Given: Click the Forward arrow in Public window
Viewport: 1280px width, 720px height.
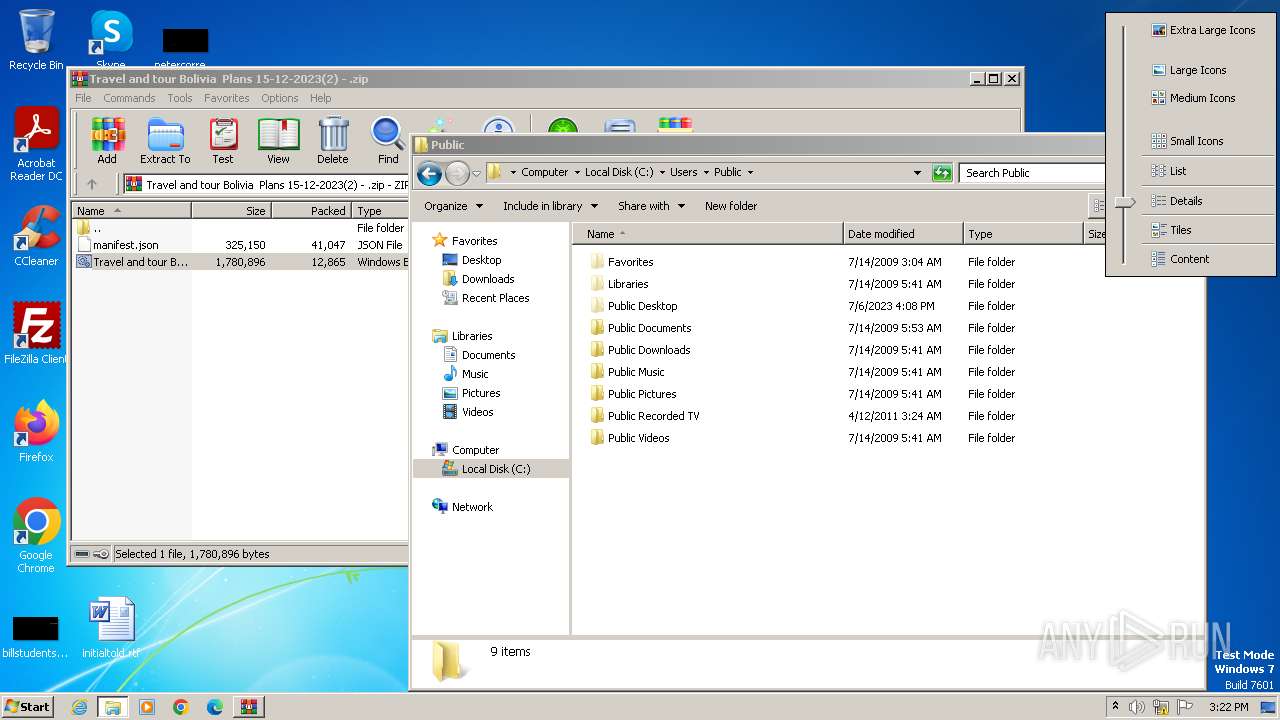Looking at the screenshot, I should pos(457,173).
